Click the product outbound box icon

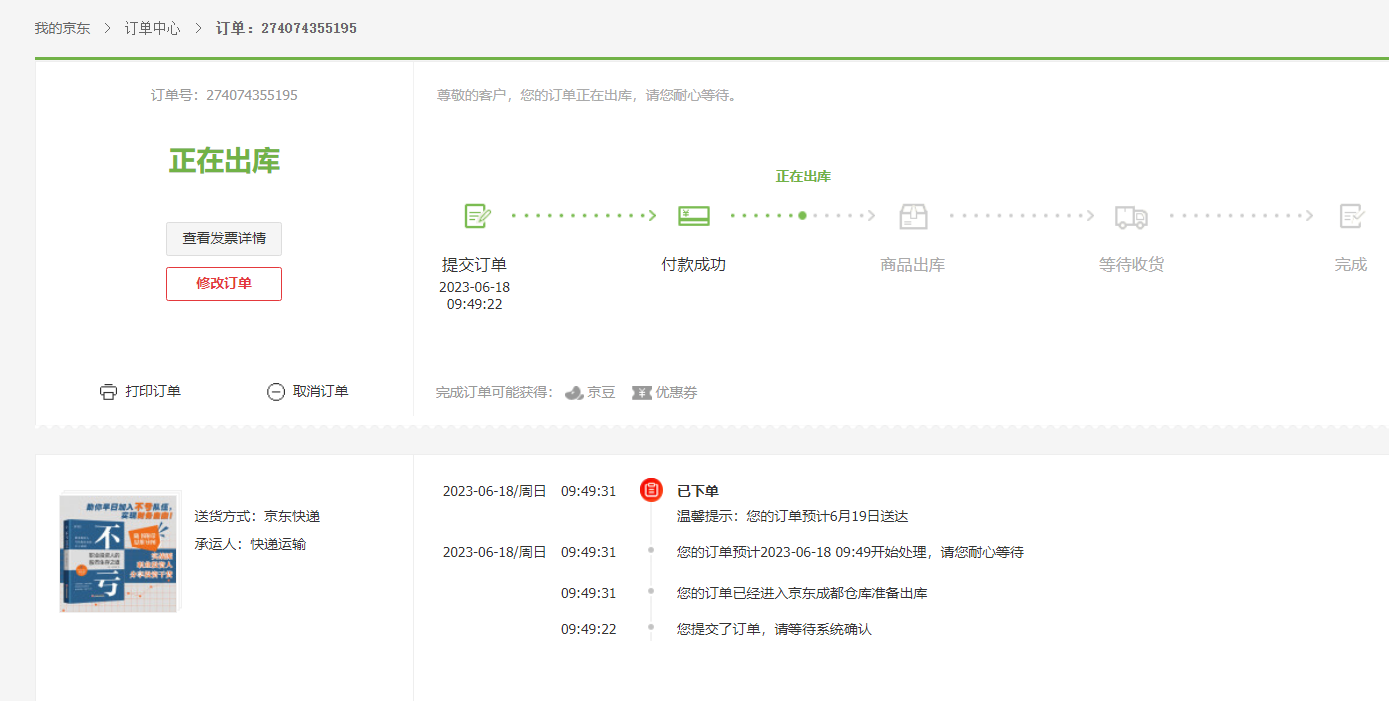pos(913,215)
